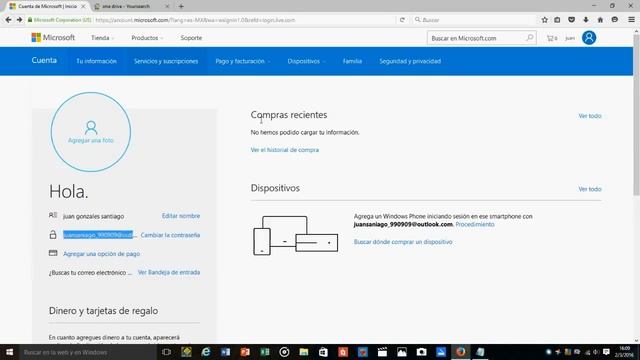
Task: Open the clapperboard video app on taskbar
Action: click(x=382, y=352)
